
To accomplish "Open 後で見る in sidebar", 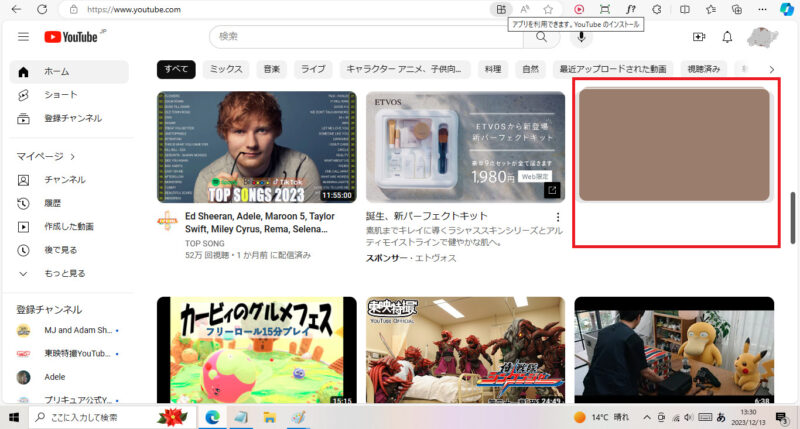I will 69,250.
